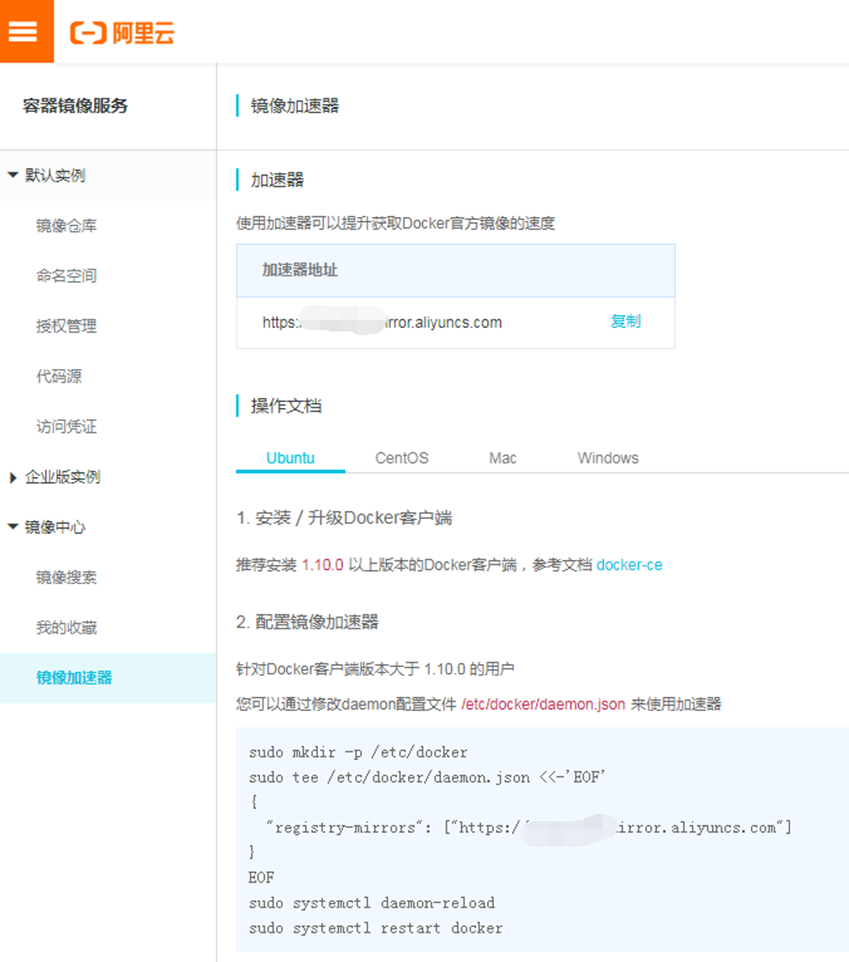Click heading 2. 配置镜像加速器
This screenshot has width=849, height=962.
click(x=307, y=622)
